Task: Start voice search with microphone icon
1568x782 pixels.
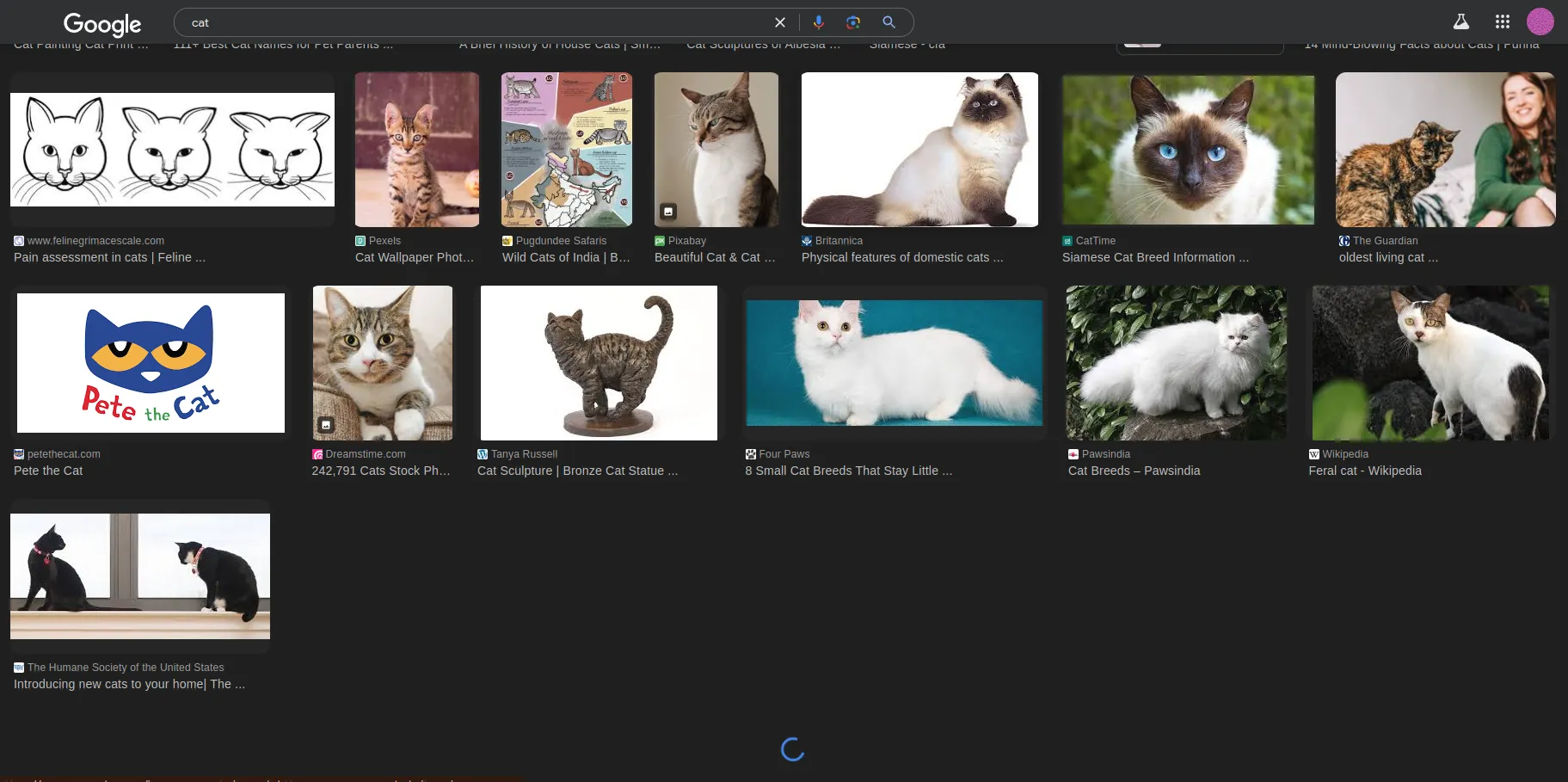Action: [x=818, y=22]
